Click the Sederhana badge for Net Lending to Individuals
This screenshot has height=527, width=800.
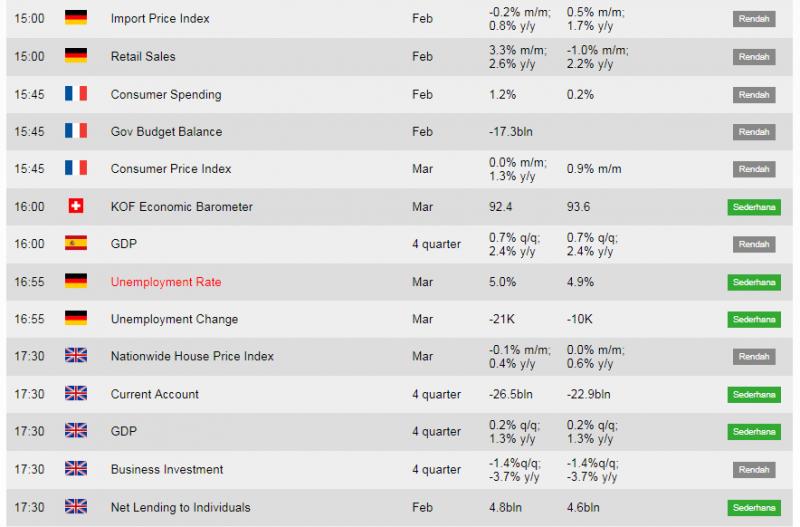[754, 508]
